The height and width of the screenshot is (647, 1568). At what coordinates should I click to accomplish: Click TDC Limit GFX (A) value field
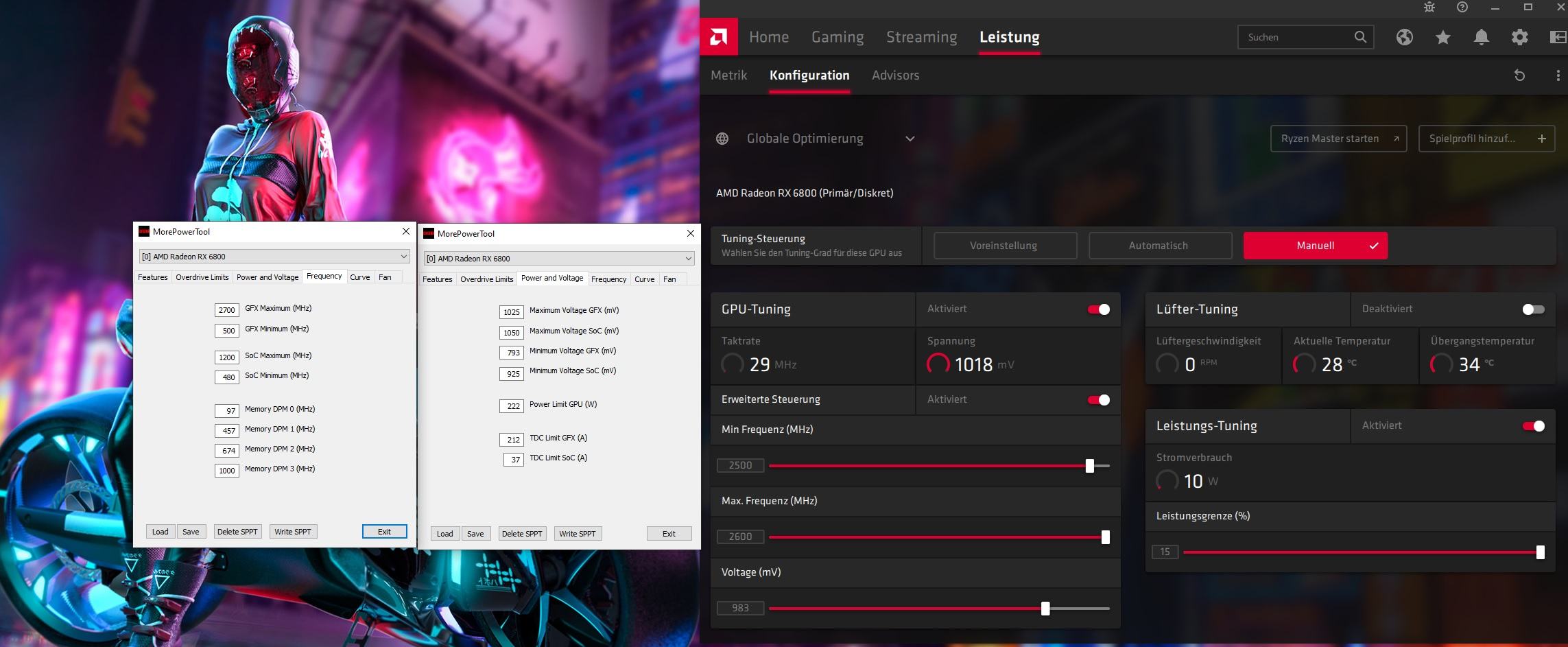point(511,440)
